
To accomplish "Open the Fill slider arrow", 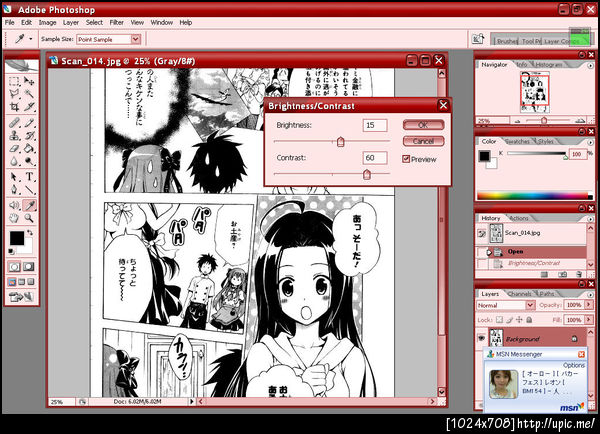I will (x=589, y=320).
